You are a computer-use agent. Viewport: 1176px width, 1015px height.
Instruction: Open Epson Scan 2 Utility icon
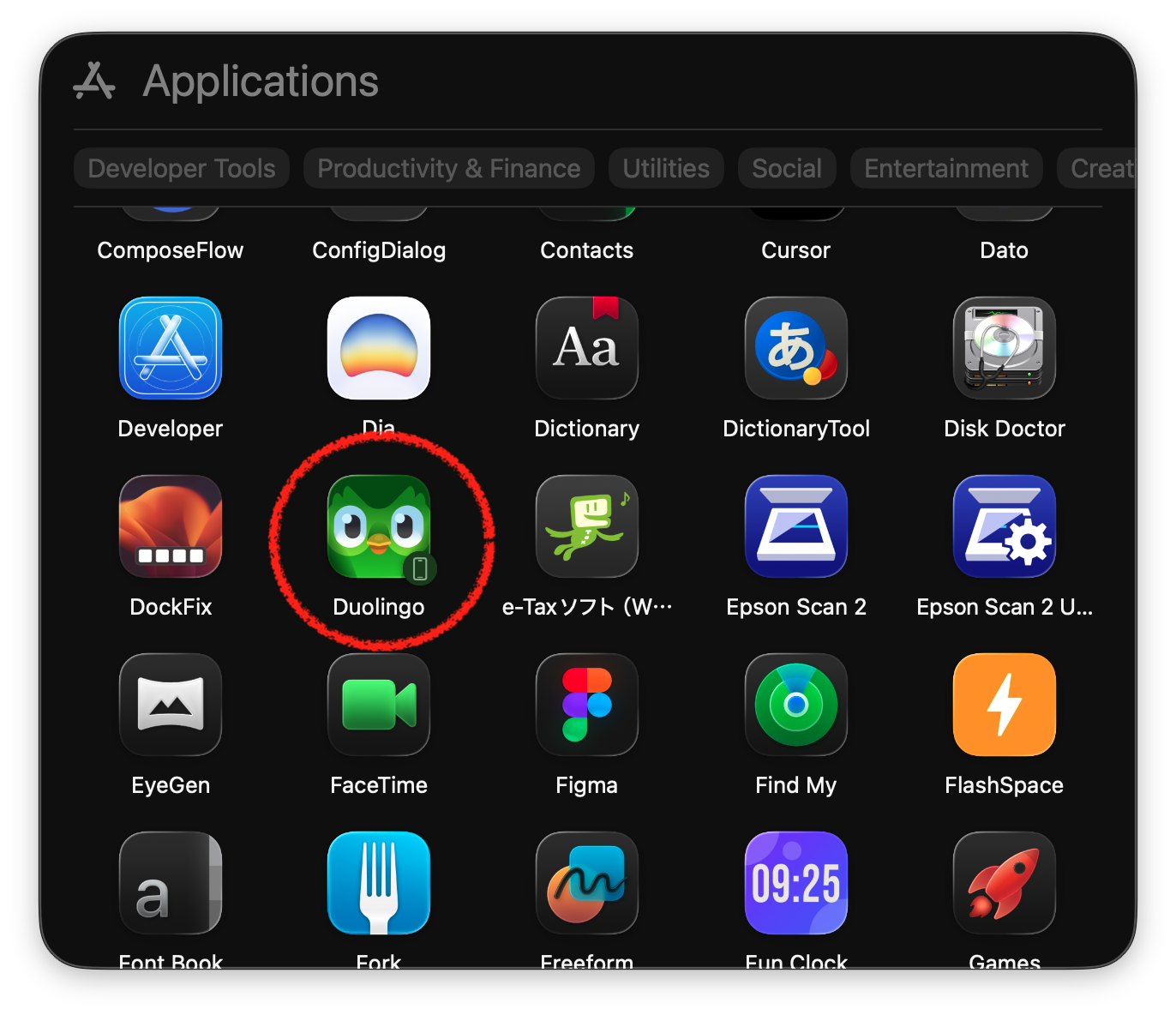[1005, 526]
